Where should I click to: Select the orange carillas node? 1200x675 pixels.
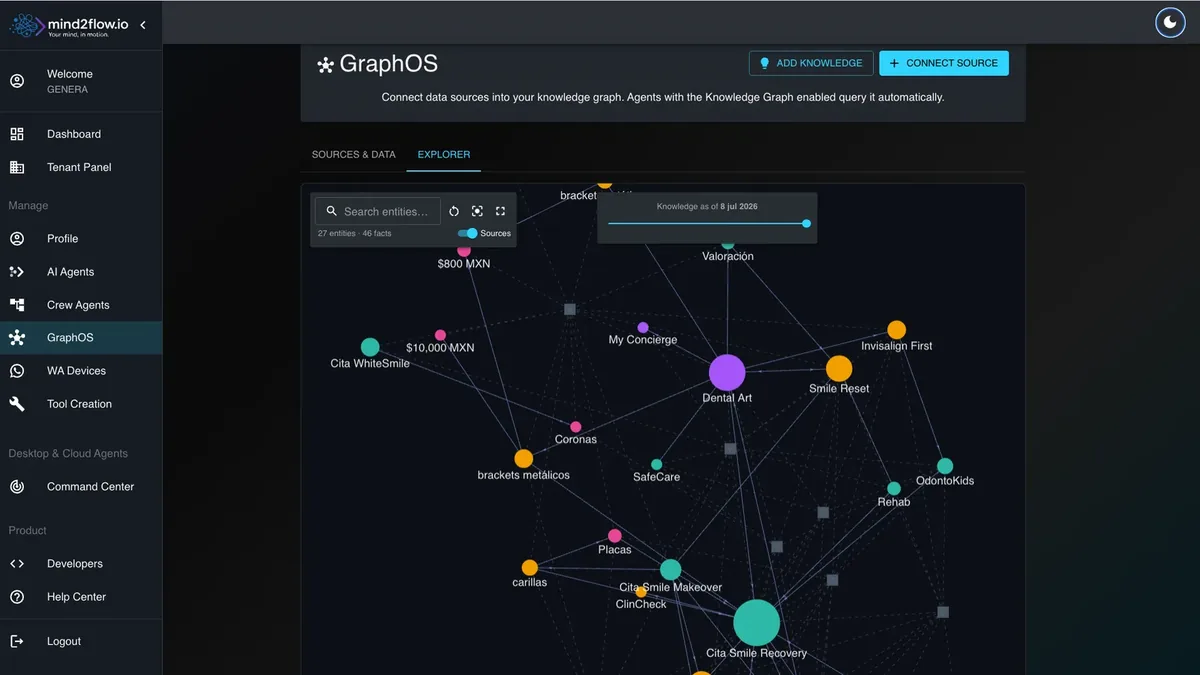click(530, 568)
